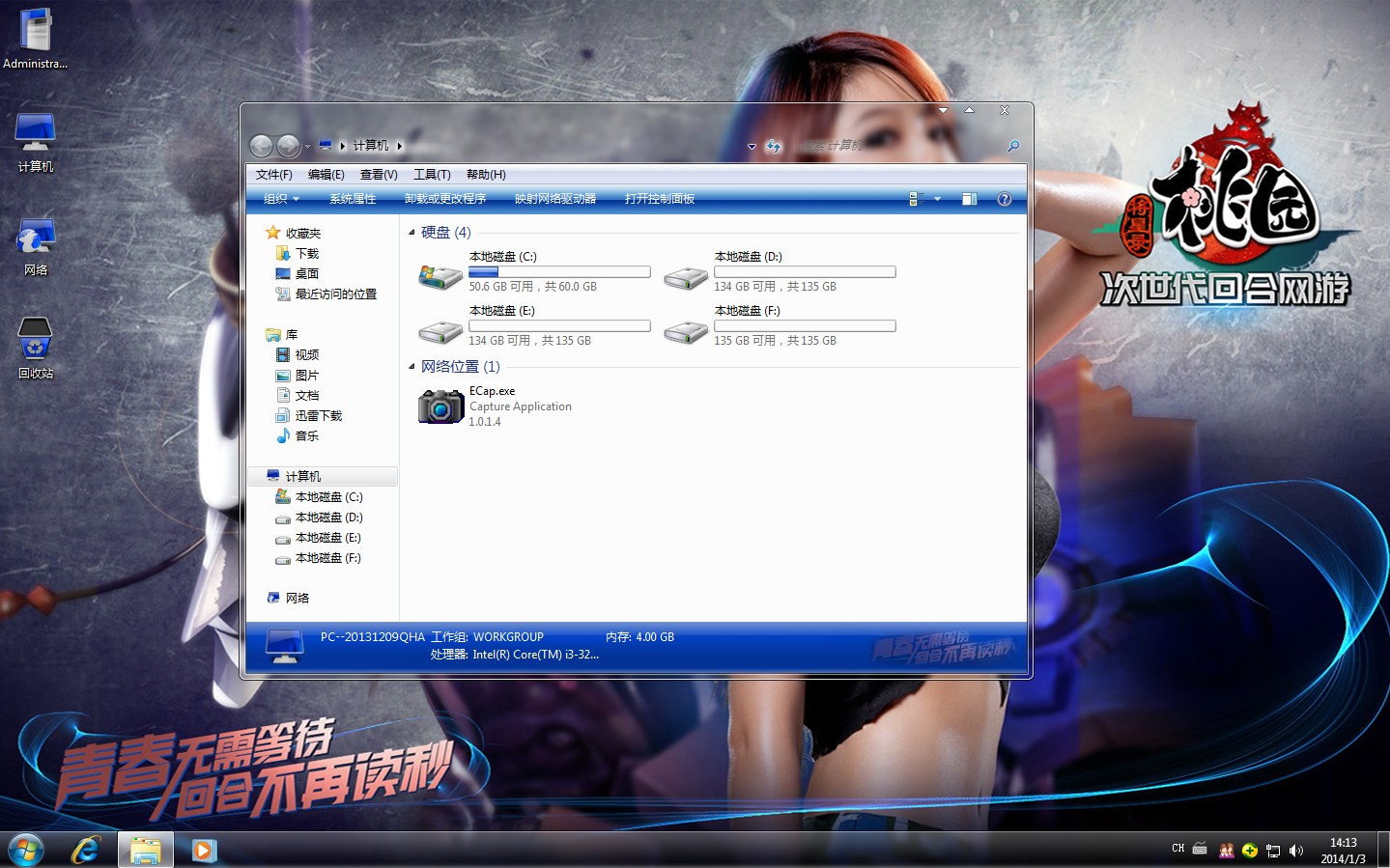Click 映射网络驱动器 in the toolbar
The image size is (1390, 868).
point(555,199)
